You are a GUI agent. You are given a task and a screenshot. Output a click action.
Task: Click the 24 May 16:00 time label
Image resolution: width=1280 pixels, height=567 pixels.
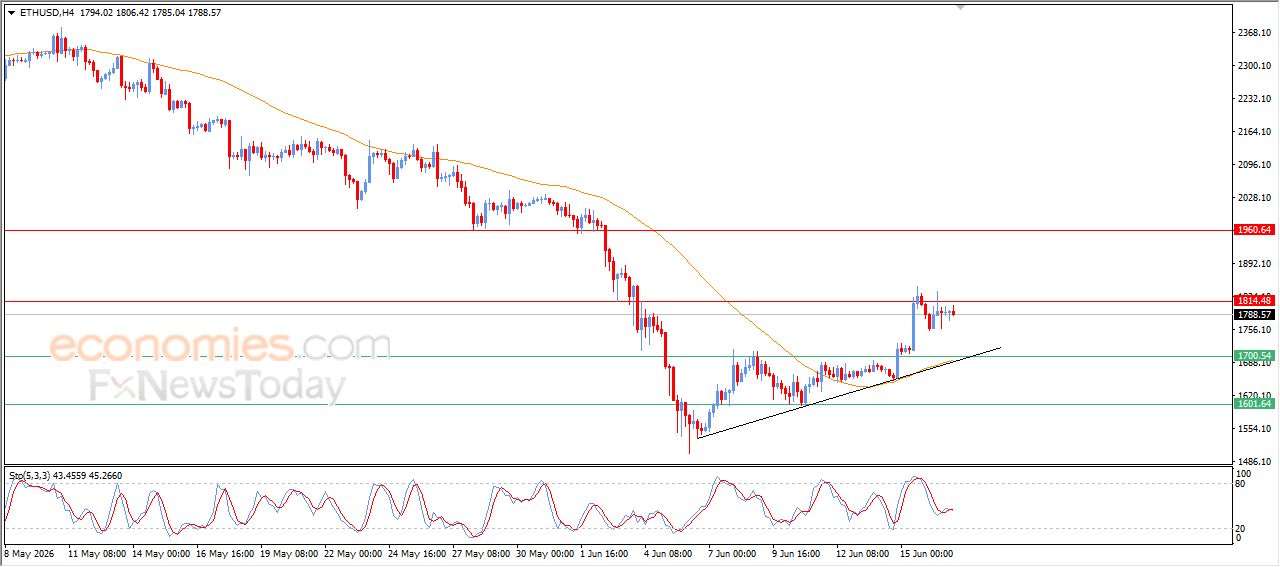coord(418,553)
